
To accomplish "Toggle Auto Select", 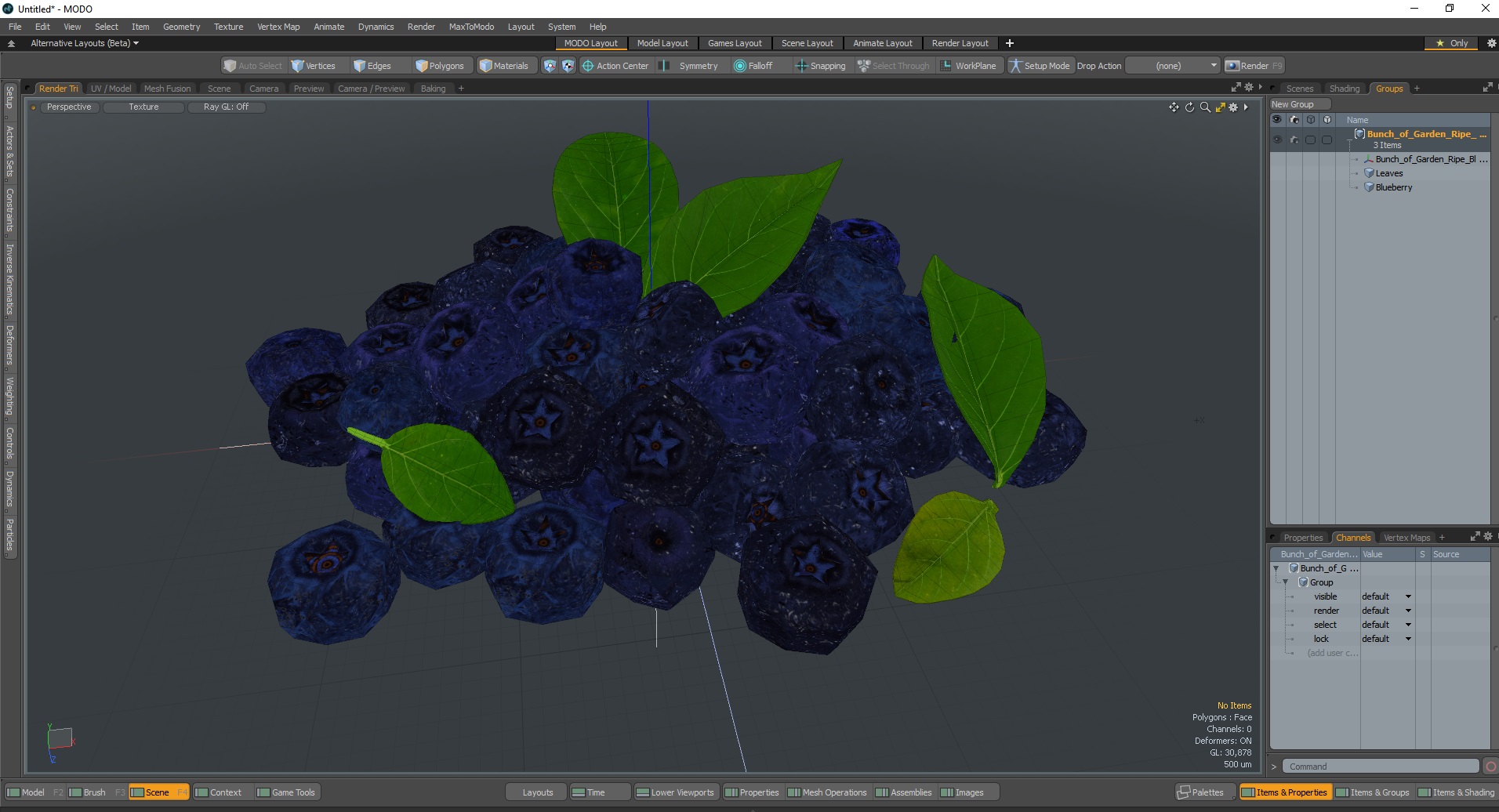I will (252, 66).
